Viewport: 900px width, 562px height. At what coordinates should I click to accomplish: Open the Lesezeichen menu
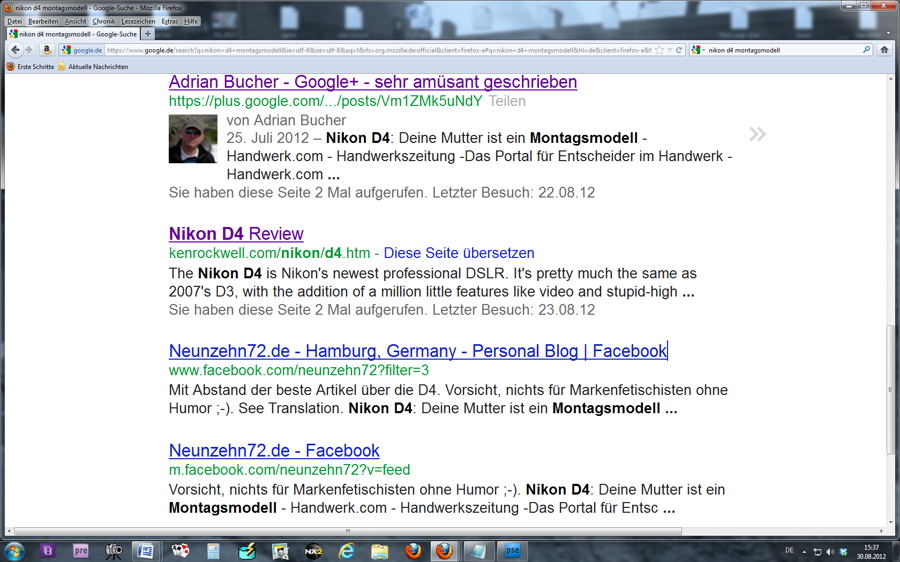138,21
